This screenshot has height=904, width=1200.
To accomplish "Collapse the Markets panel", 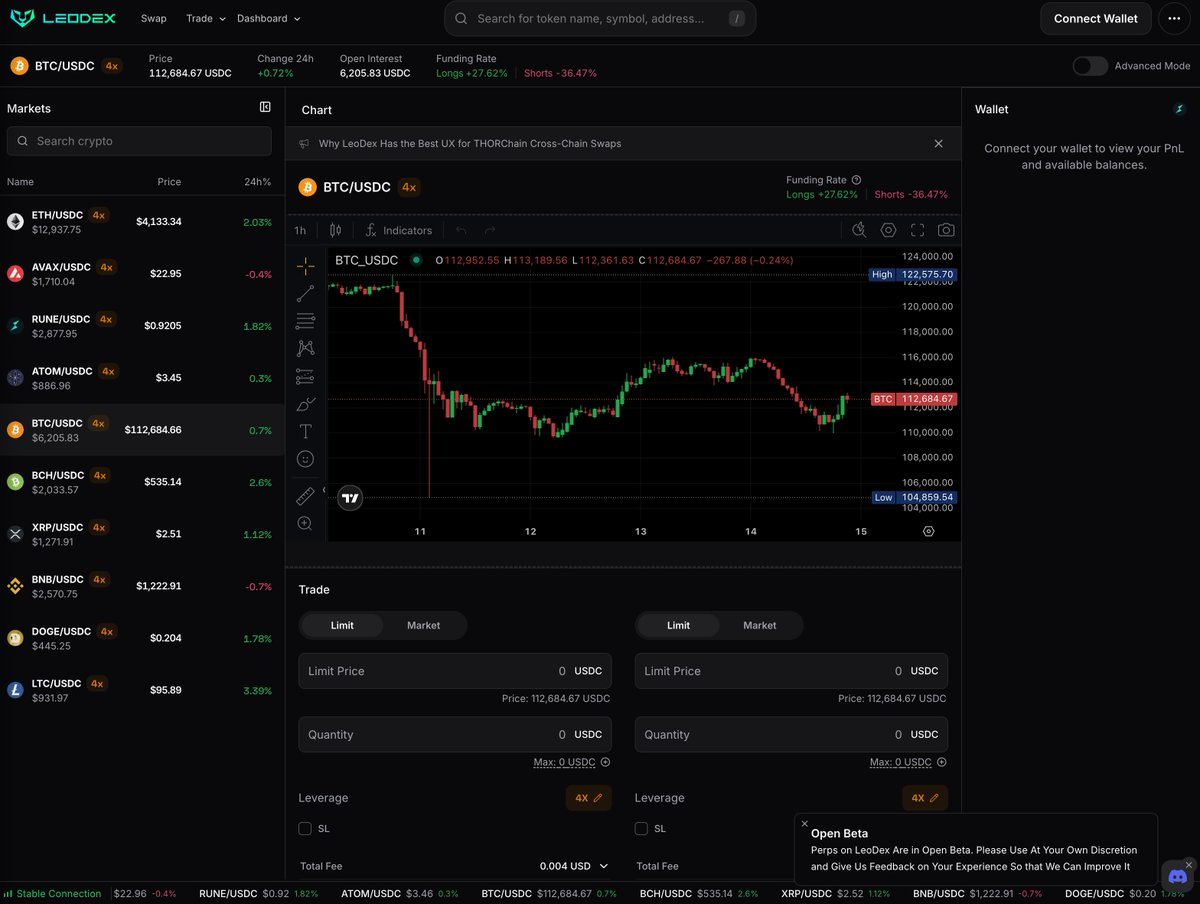I will tap(265, 107).
